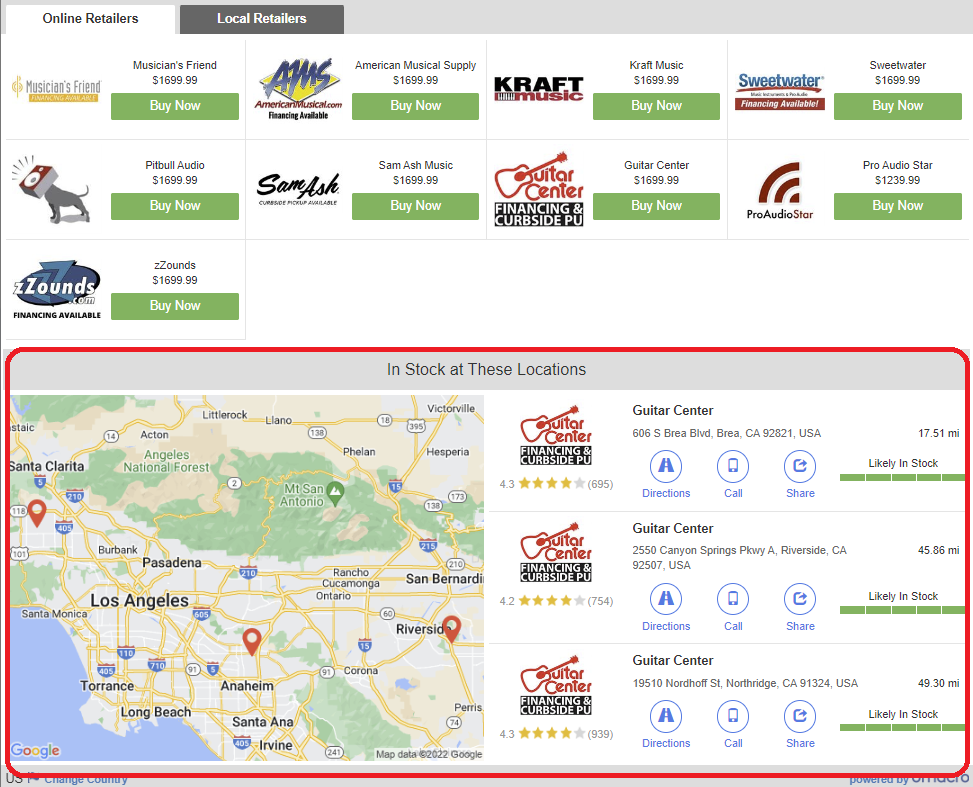Click the map pin near Riverside
973x787 pixels.
tap(451, 630)
